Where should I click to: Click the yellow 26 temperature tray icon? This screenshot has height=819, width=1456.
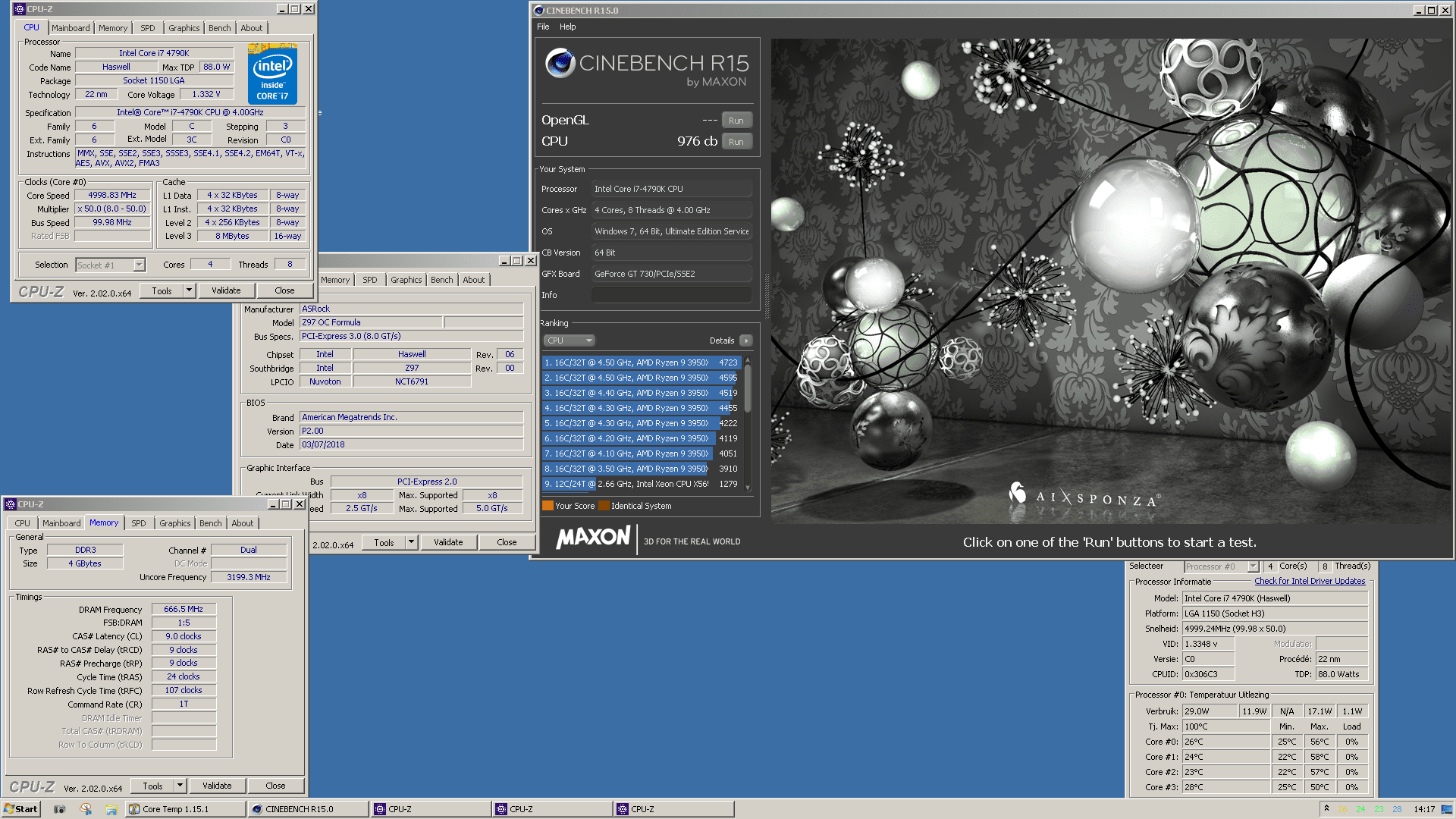[x=1342, y=809]
